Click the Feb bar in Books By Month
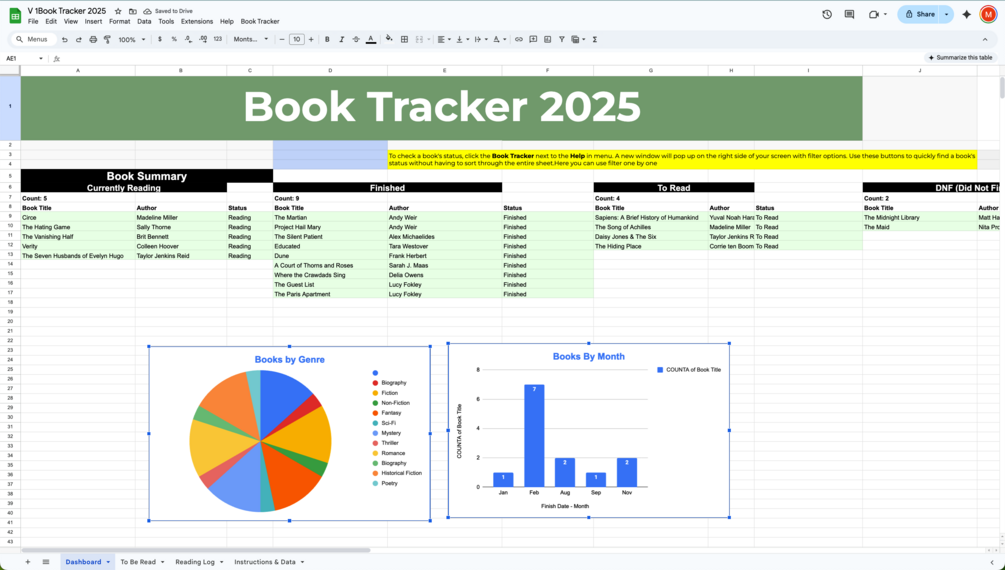The width and height of the screenshot is (1005, 570). pos(534,436)
